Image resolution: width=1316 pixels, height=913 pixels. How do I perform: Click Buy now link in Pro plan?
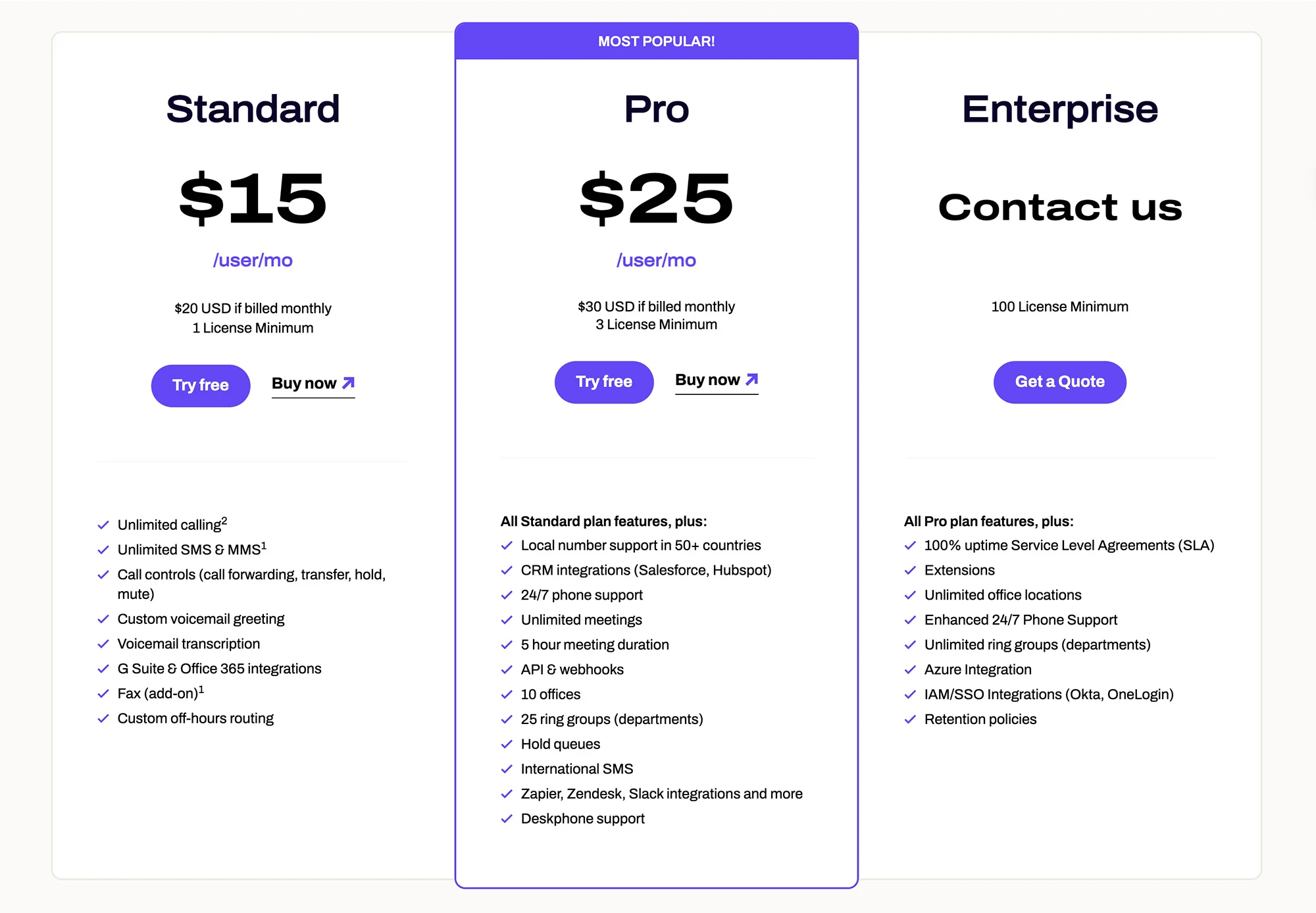[717, 380]
